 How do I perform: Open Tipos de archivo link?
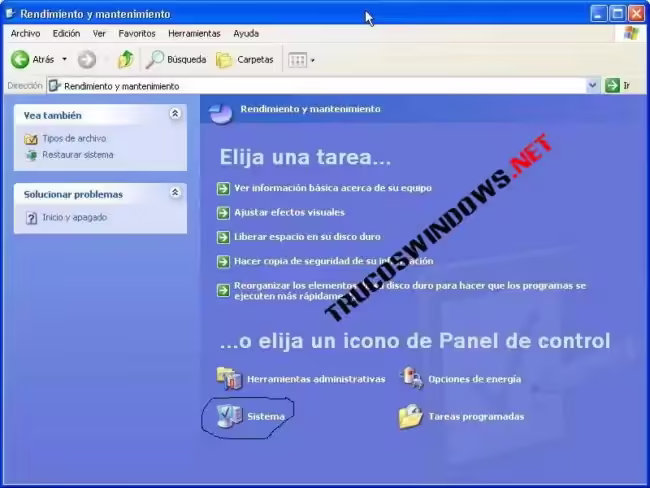(74, 138)
